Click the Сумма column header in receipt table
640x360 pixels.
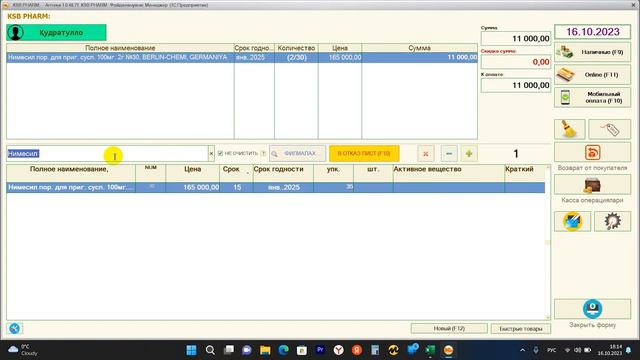click(420, 48)
